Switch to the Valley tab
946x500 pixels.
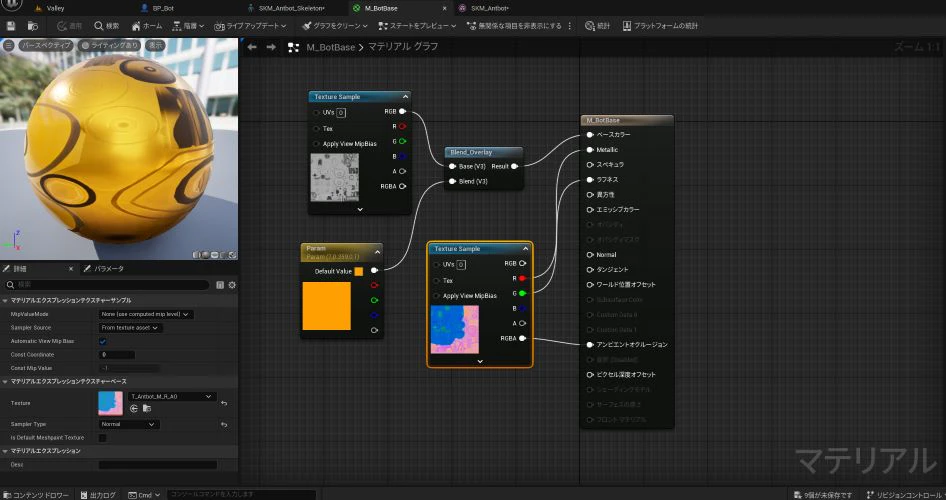(x=49, y=8)
